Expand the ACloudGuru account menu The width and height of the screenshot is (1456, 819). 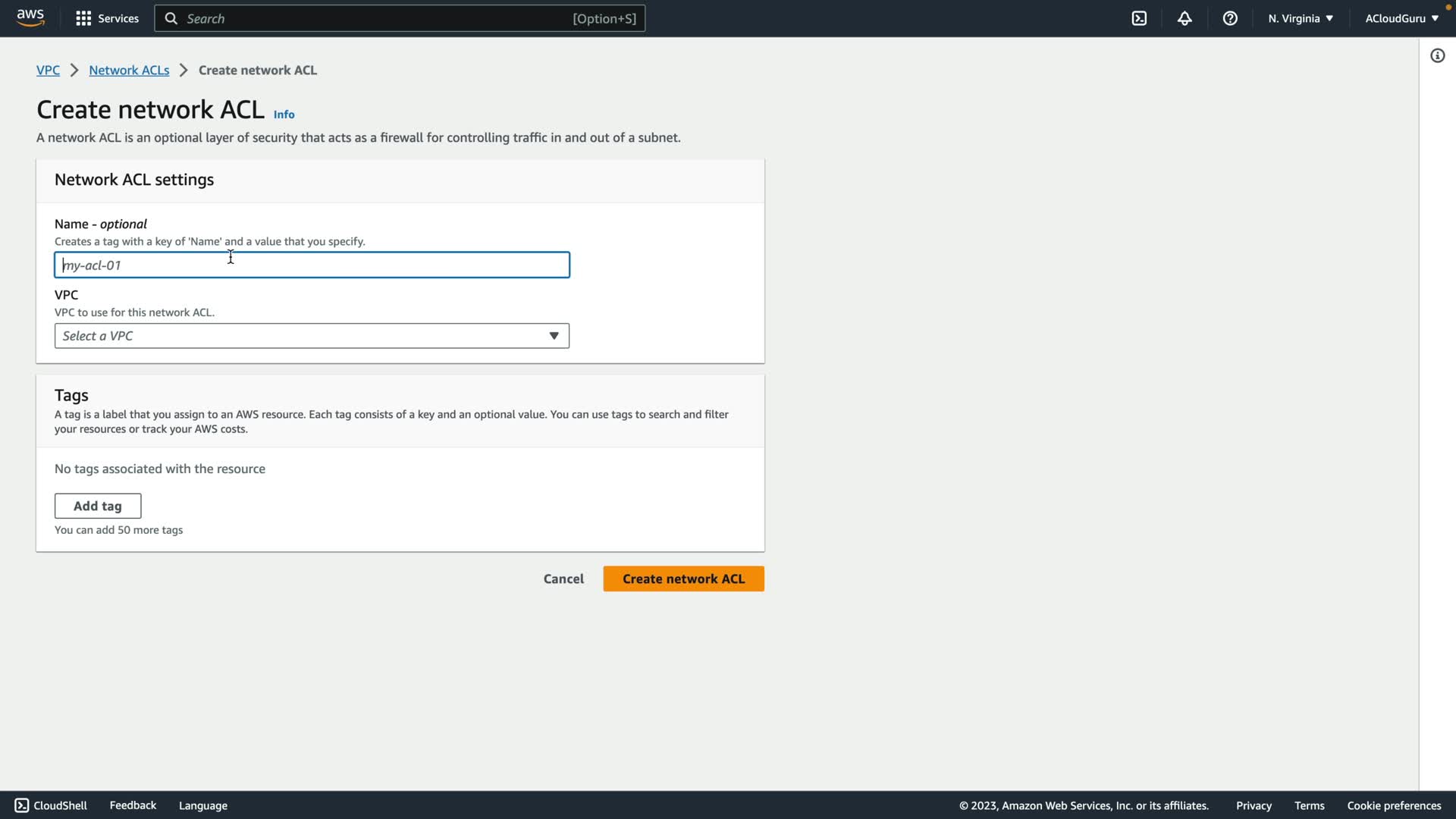tap(1401, 18)
